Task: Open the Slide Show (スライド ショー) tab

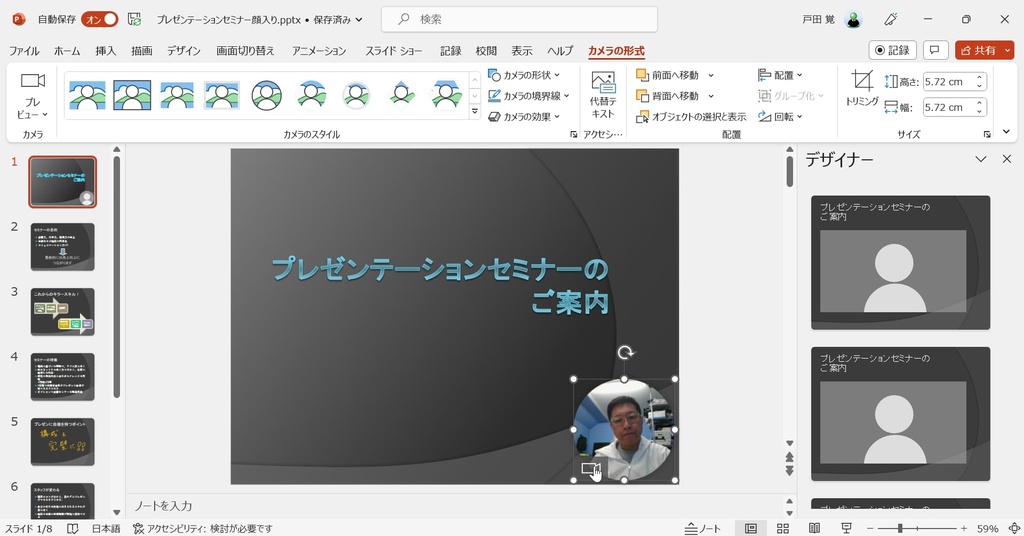Action: (x=394, y=51)
